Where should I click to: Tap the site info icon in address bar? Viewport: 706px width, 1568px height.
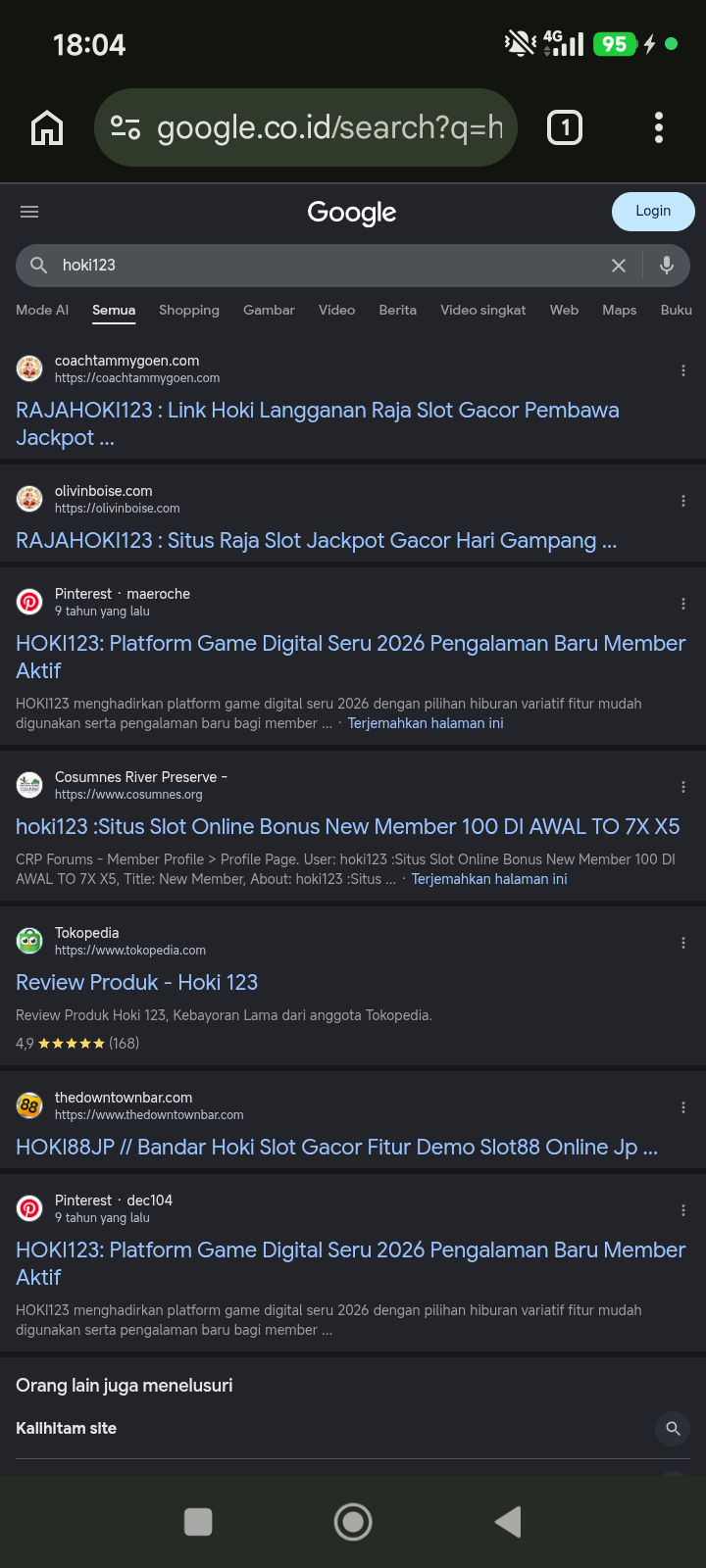coord(126,127)
